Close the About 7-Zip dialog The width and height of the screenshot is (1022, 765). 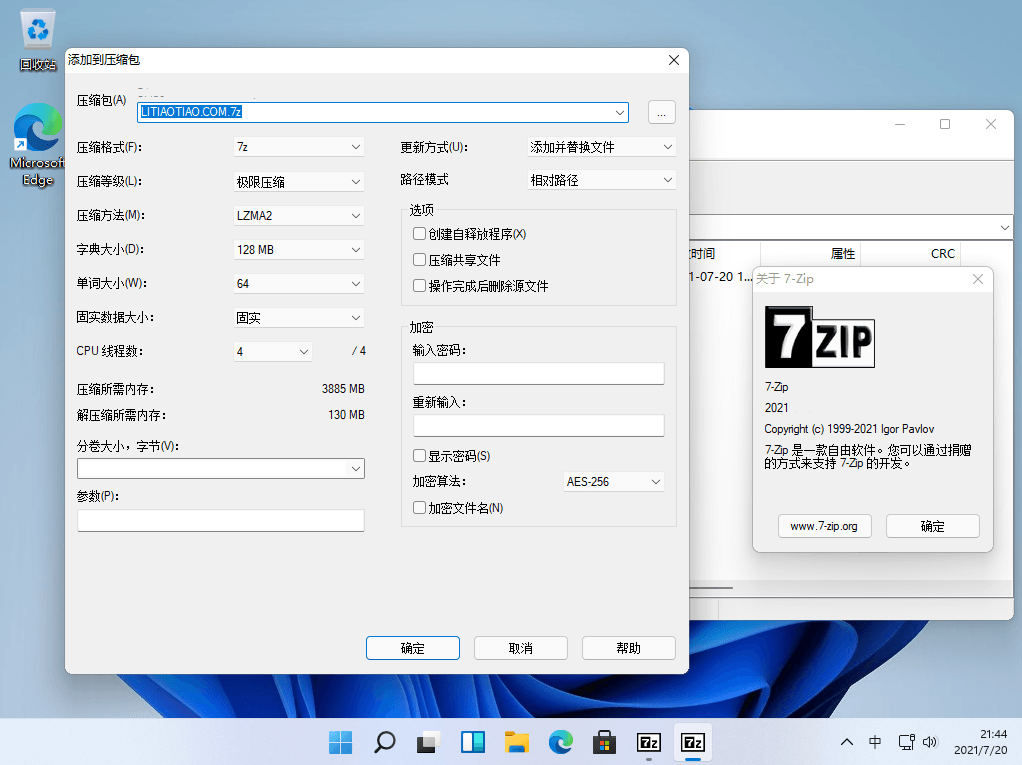pyautogui.click(x=978, y=279)
